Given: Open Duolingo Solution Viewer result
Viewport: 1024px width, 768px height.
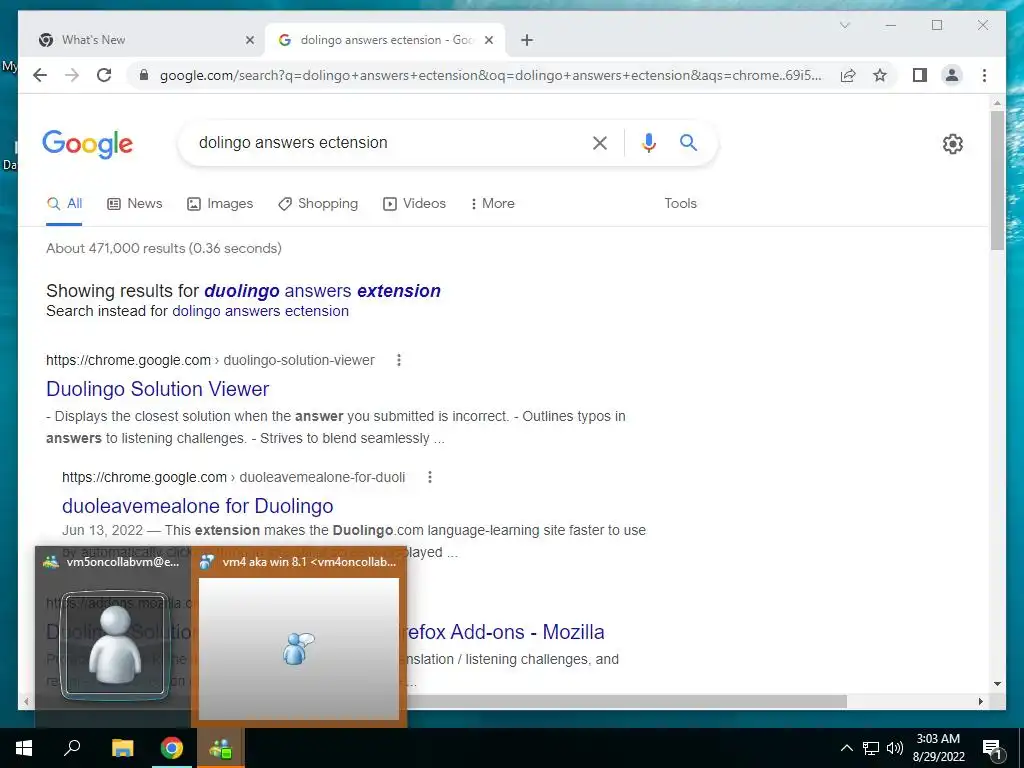Looking at the screenshot, I should tap(157, 389).
